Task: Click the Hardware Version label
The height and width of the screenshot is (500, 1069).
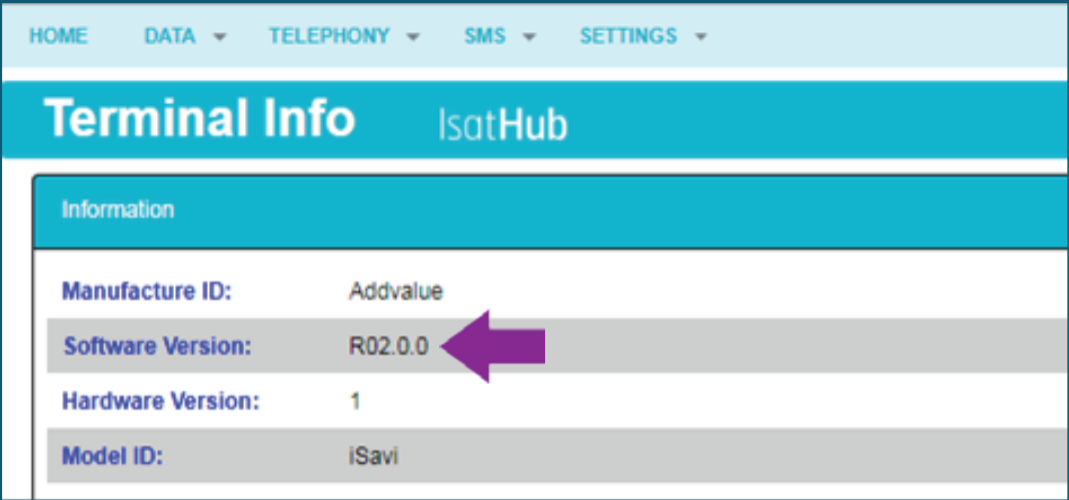Action: (161, 402)
